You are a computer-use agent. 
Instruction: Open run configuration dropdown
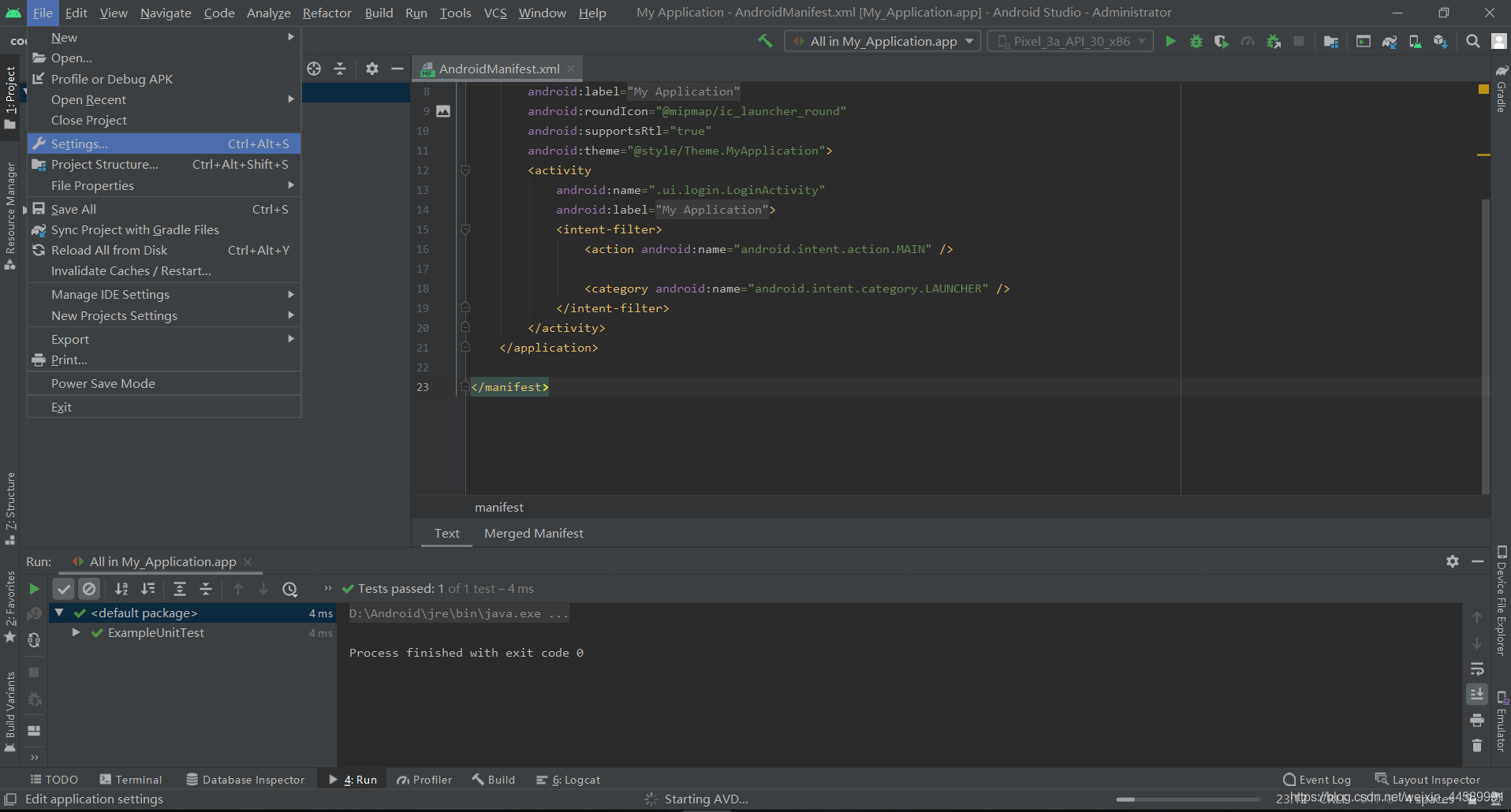(x=882, y=41)
